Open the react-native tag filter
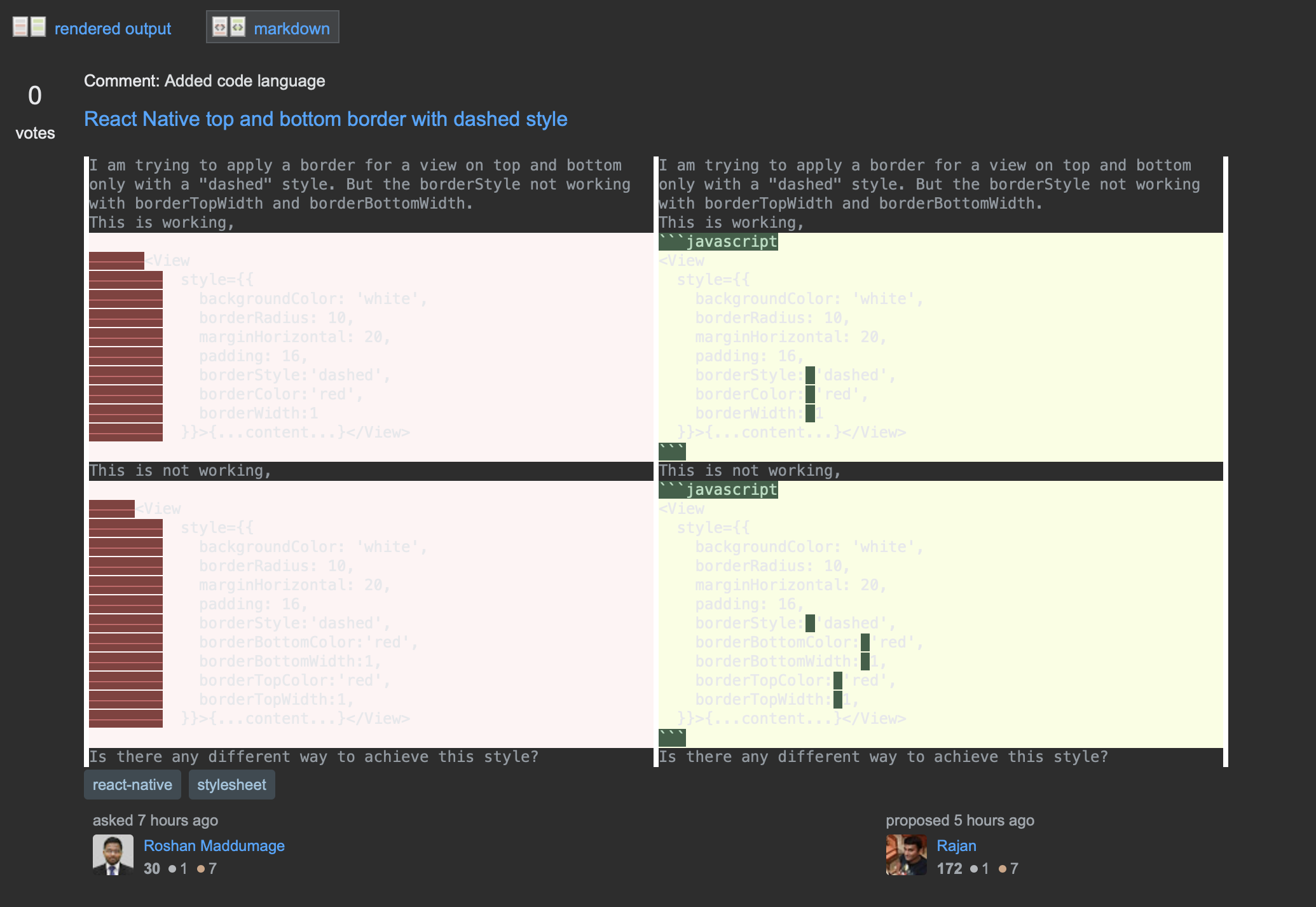 point(132,784)
